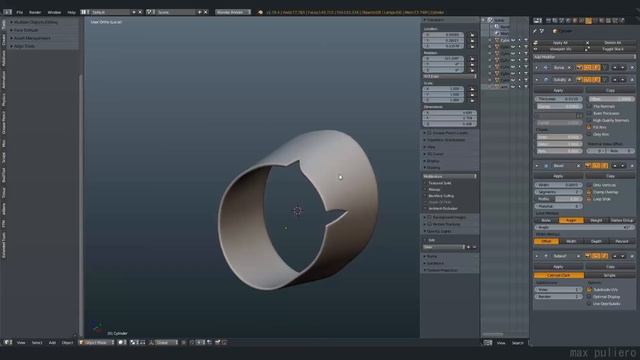Viewport: 640px width, 360px height.
Task: Toggle High Quality Normals checkbox
Action: click(x=589, y=120)
